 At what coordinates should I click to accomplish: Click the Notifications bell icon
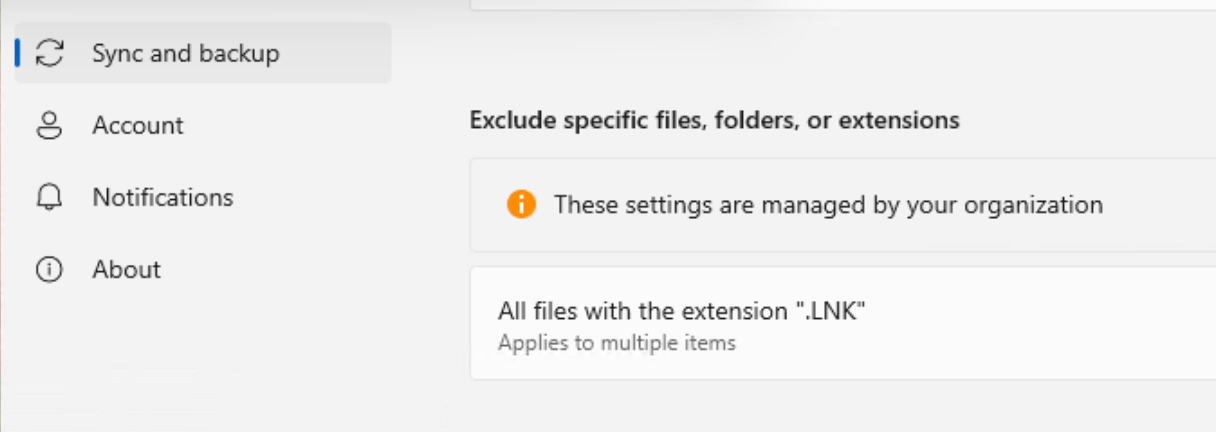(x=49, y=197)
